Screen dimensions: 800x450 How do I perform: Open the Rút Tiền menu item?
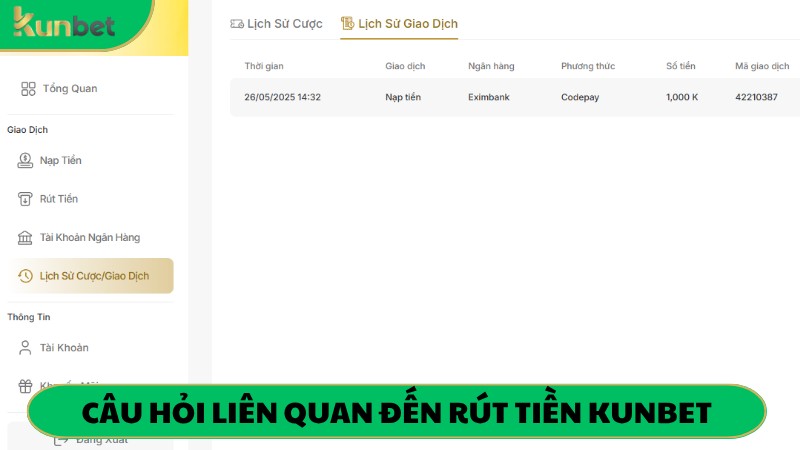59,199
